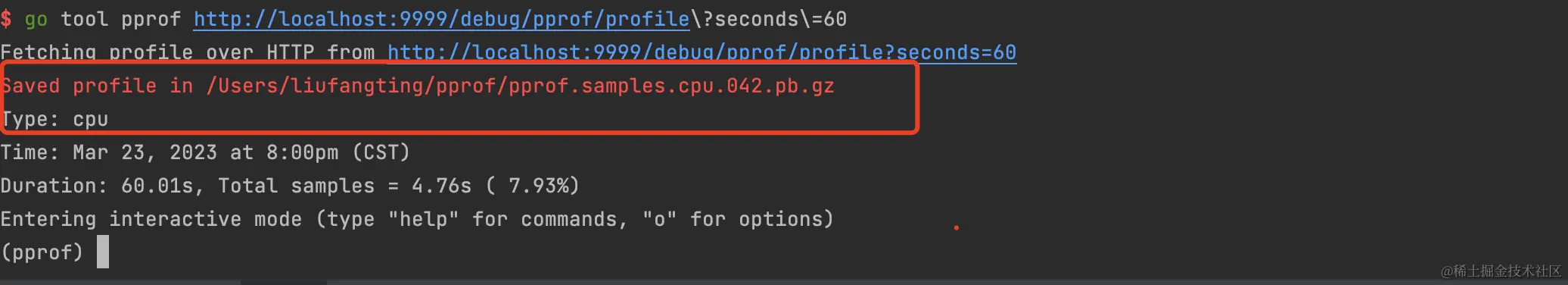Open the localhost pprof profile link in command
The image size is (1568, 285).
(441, 19)
